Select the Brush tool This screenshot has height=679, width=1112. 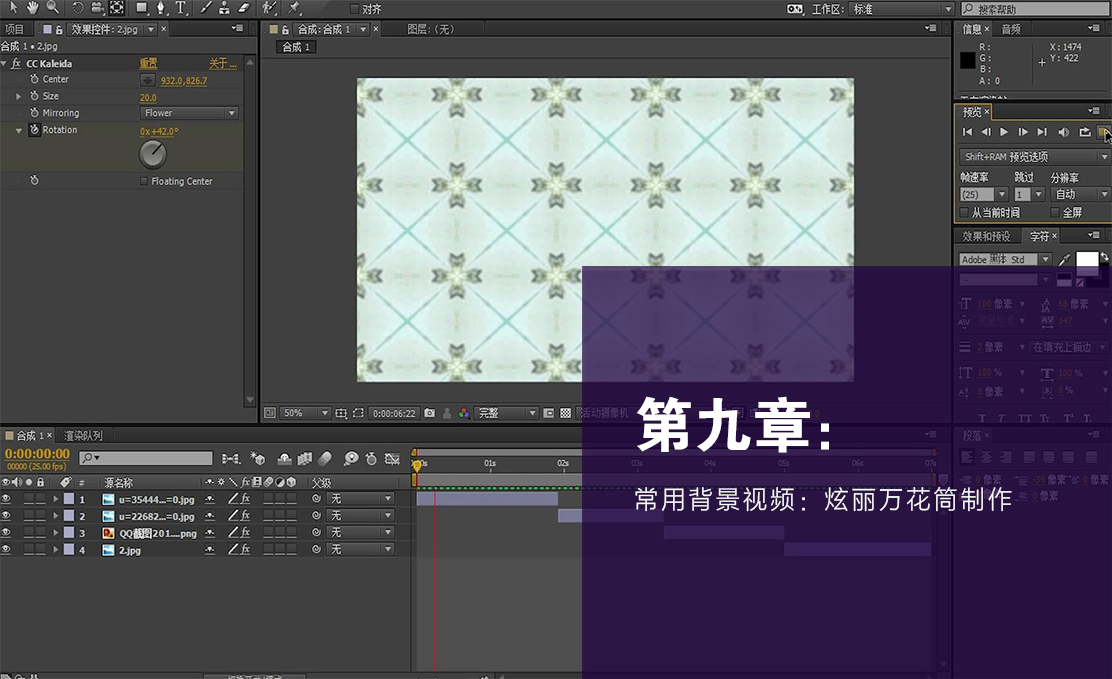coord(206,8)
